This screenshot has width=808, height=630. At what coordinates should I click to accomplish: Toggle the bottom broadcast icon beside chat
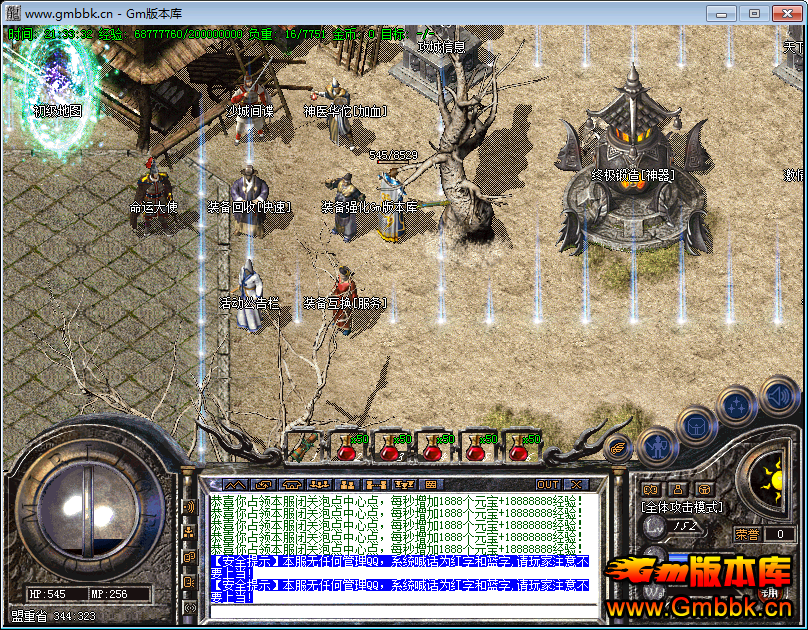pyautogui.click(x=189, y=607)
